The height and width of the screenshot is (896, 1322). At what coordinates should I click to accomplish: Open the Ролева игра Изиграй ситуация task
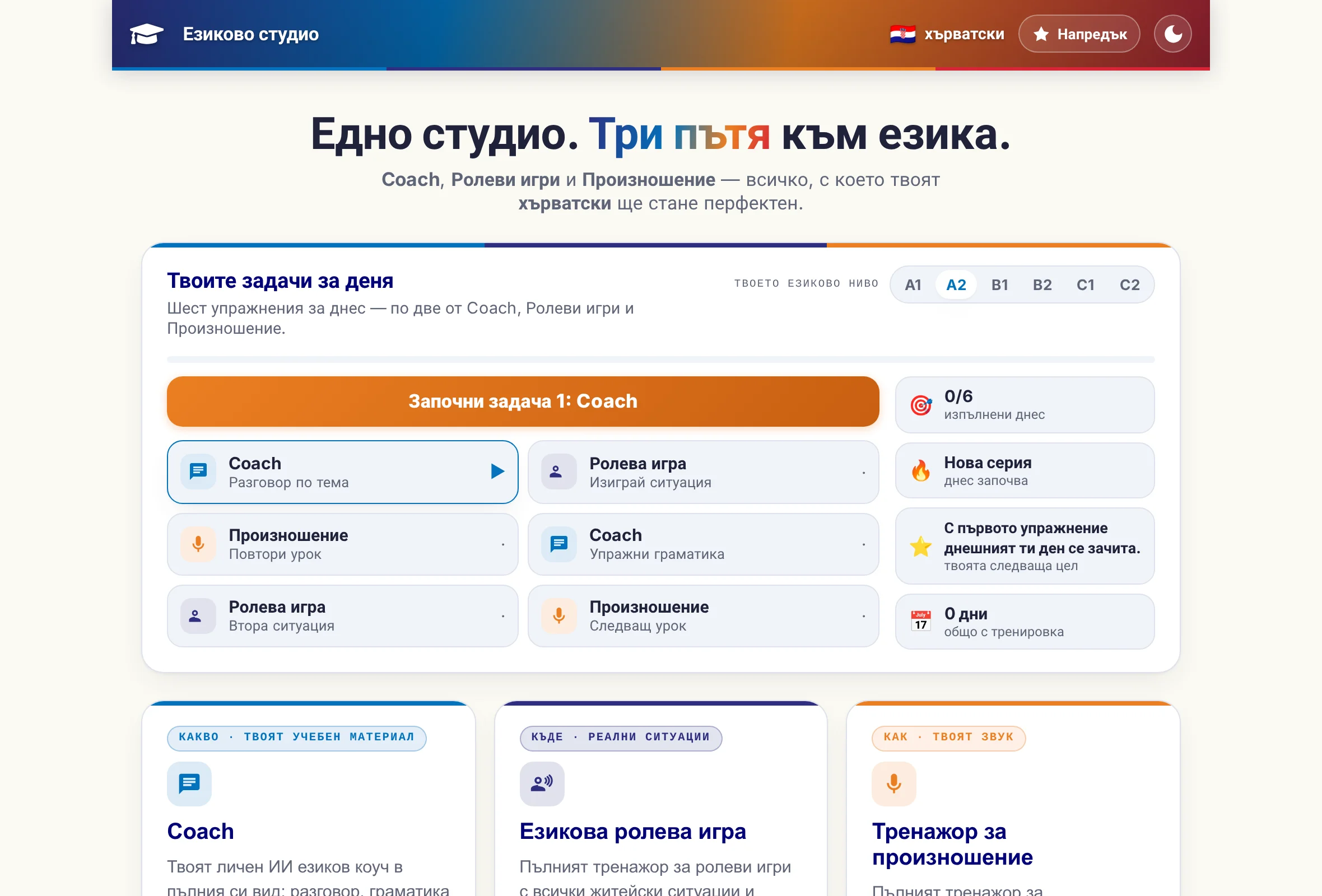click(x=703, y=472)
